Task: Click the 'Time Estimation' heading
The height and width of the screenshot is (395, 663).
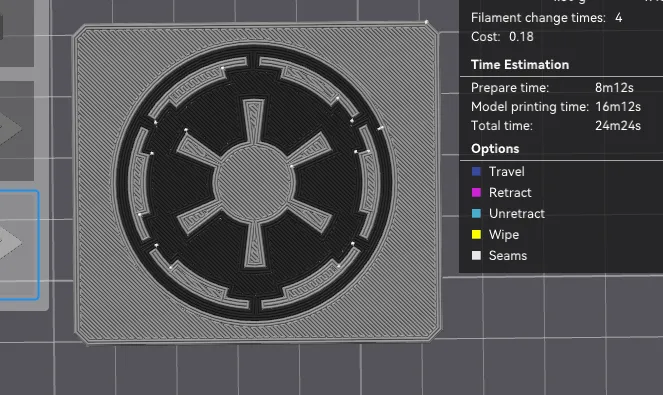Action: tap(520, 65)
